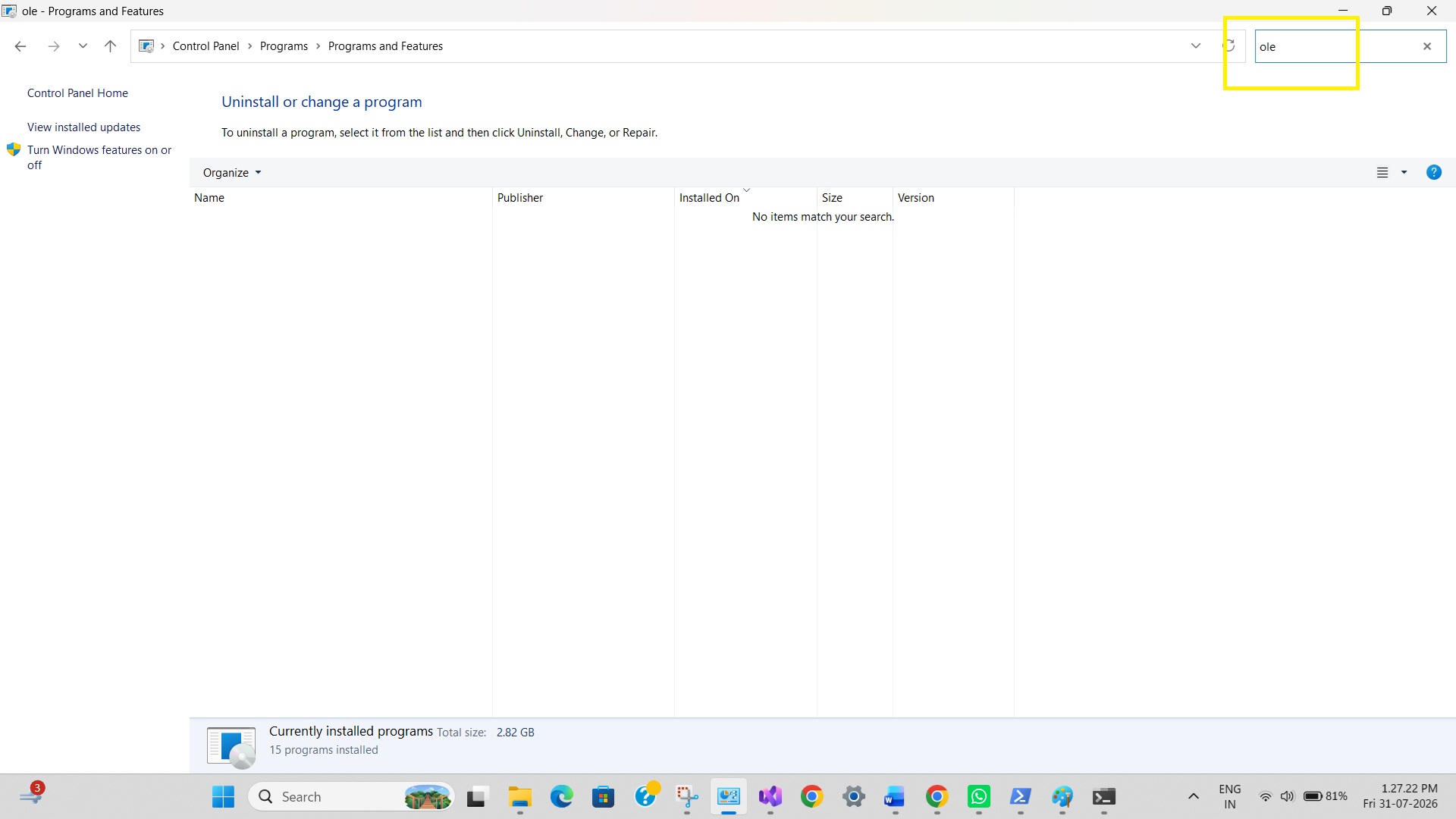Click the programs icon in details pane
Image resolution: width=1456 pixels, height=819 pixels.
(231, 746)
